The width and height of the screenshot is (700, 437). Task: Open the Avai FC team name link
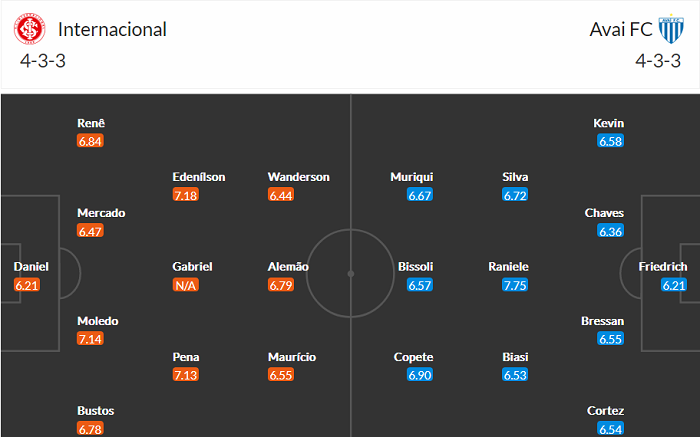[x=621, y=29]
